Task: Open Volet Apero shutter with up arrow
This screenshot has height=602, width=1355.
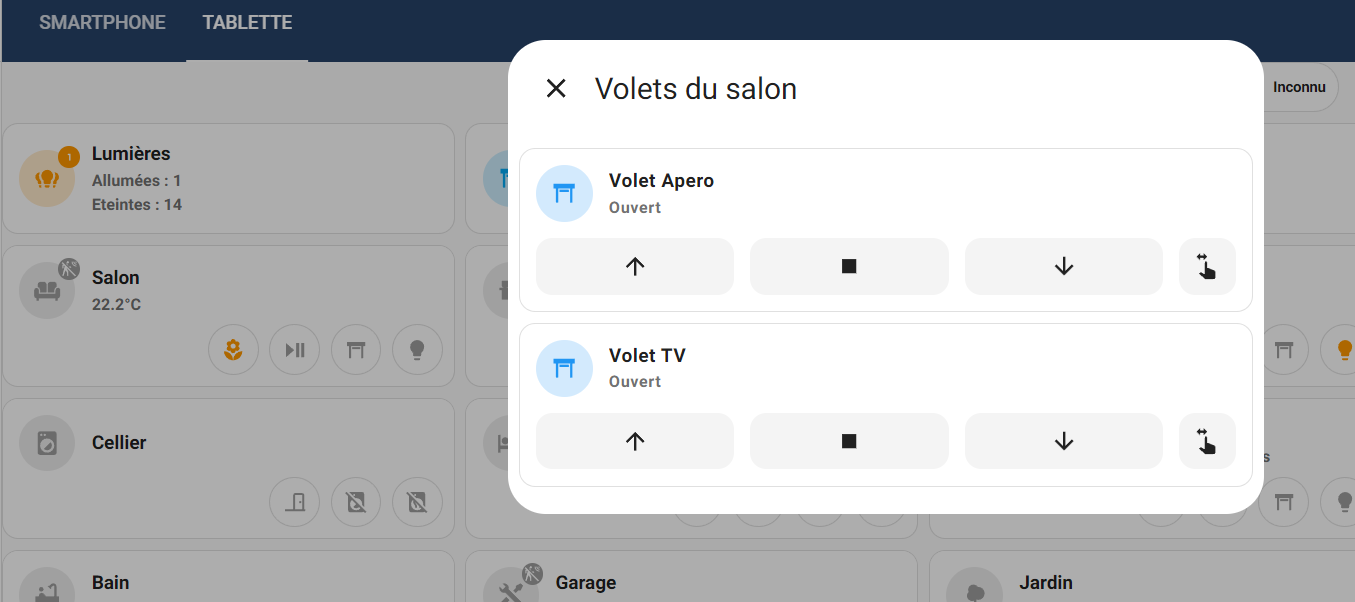Action: point(635,266)
